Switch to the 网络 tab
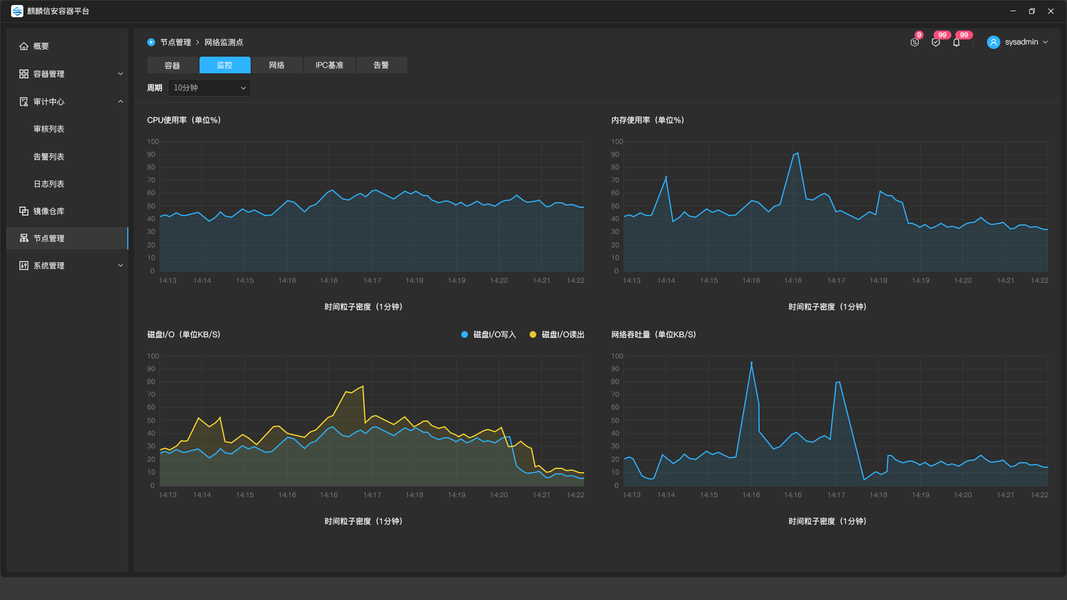Viewport: 1067px width, 600px height. click(x=276, y=65)
